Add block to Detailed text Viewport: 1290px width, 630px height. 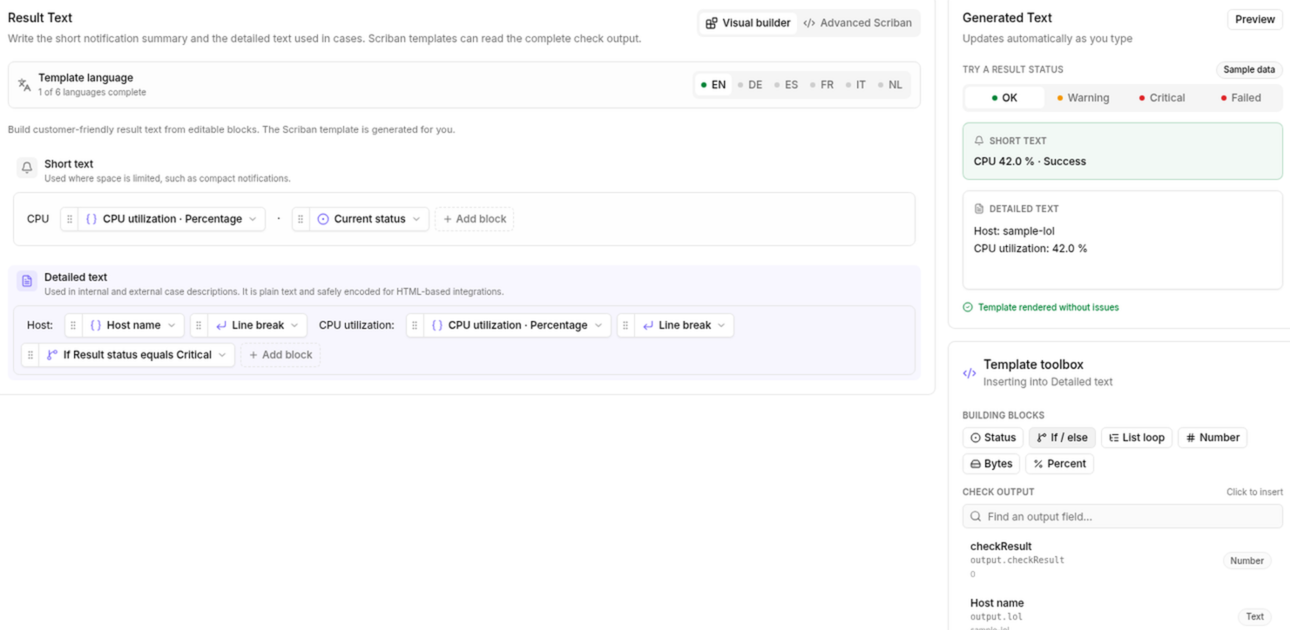(280, 355)
